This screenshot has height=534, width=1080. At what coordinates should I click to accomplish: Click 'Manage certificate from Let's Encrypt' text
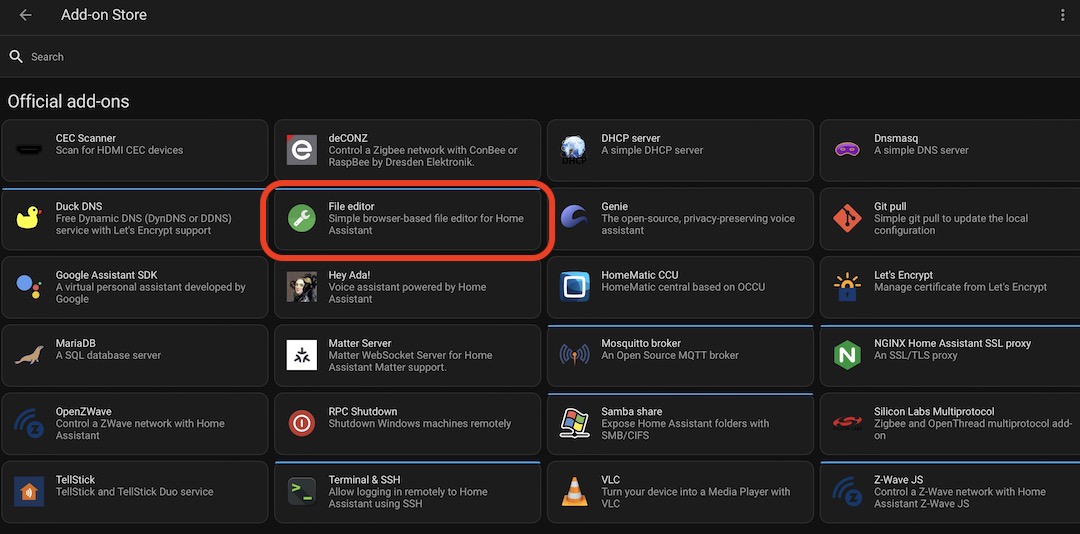point(960,287)
